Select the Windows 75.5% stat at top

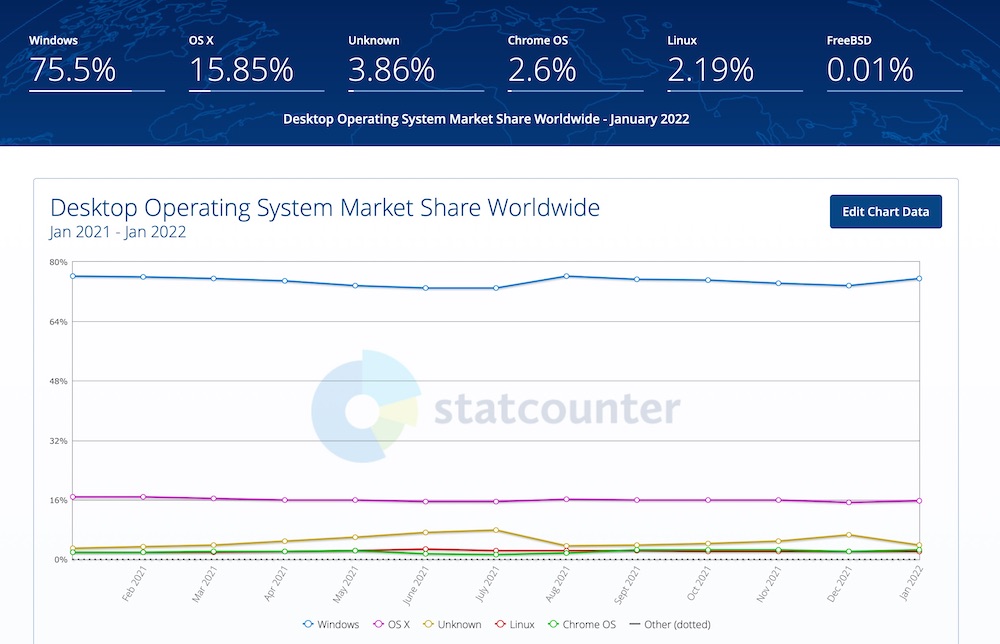[96, 62]
